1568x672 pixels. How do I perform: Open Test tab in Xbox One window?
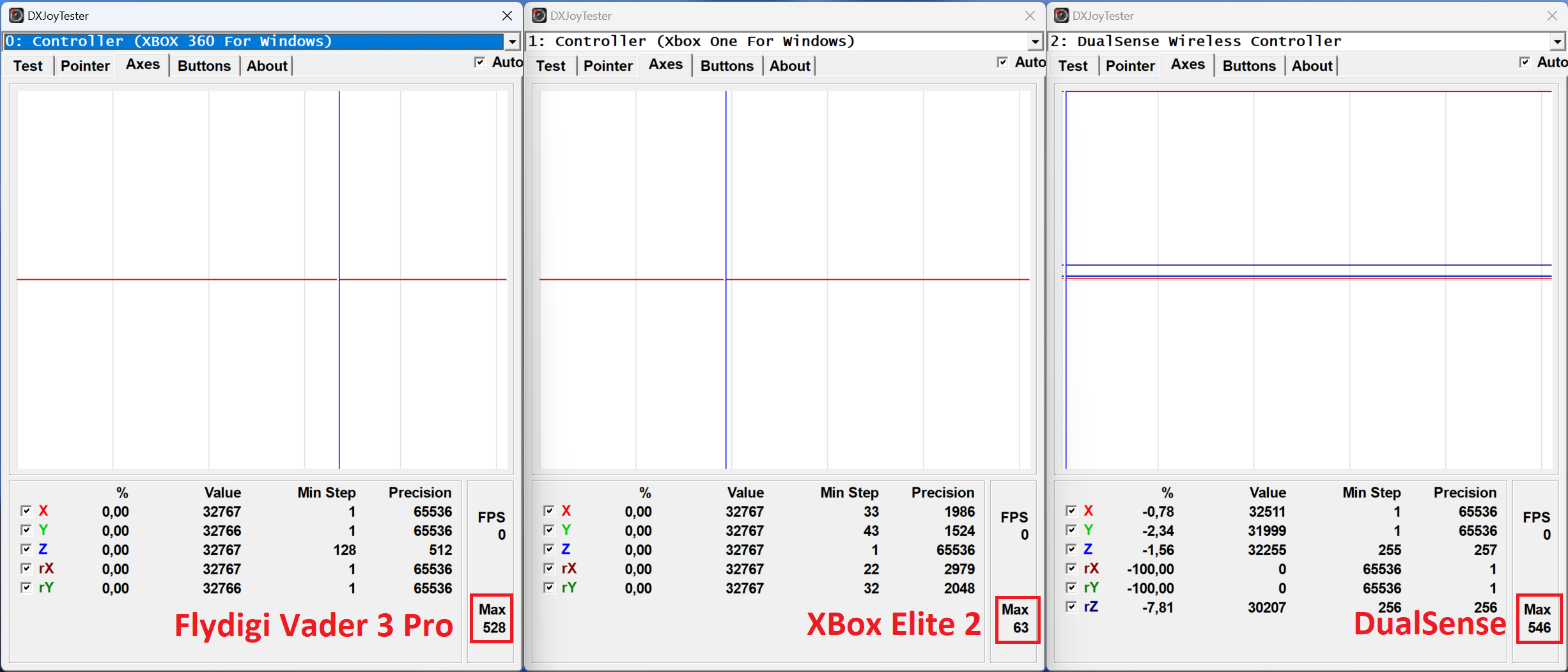[x=551, y=66]
